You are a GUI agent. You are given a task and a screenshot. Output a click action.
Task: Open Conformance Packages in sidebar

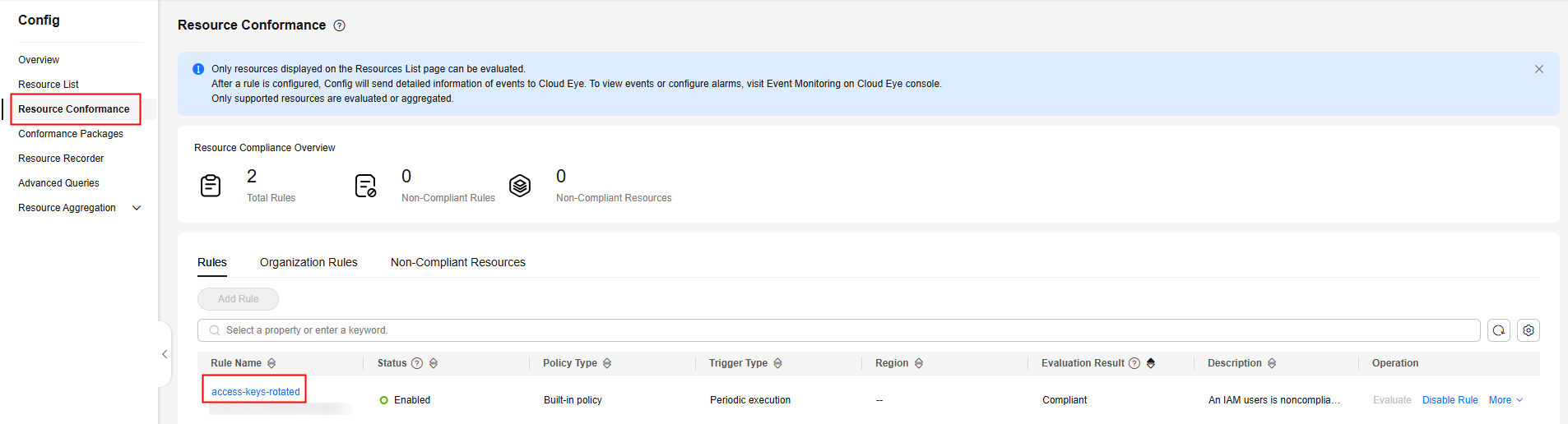click(71, 134)
